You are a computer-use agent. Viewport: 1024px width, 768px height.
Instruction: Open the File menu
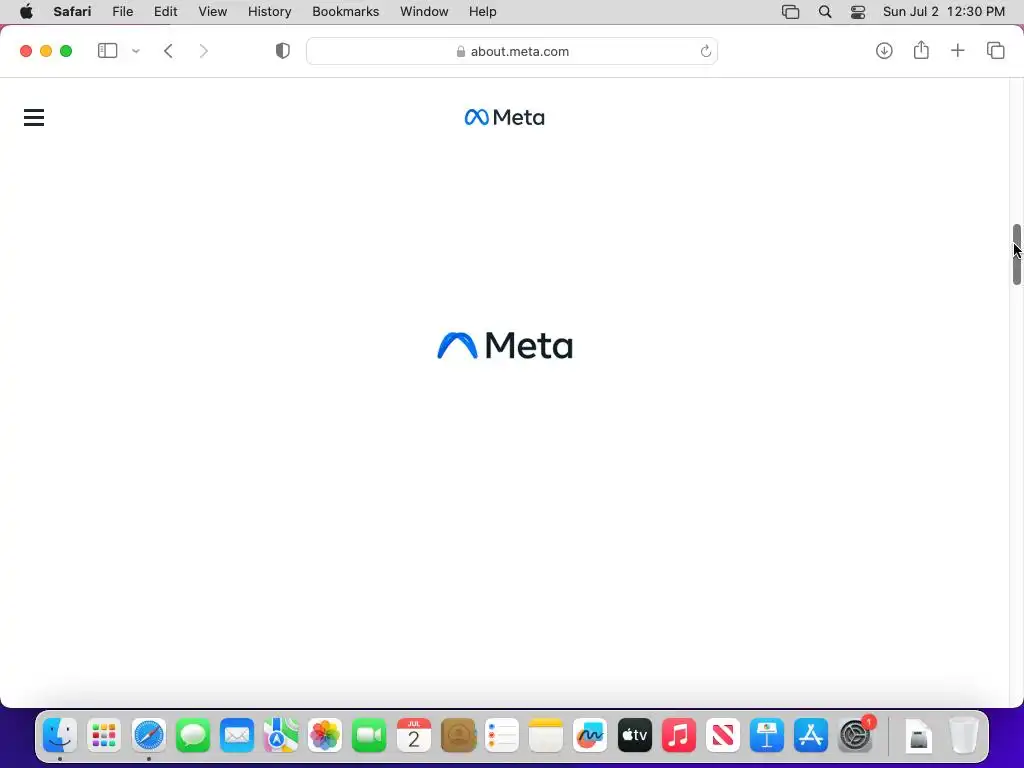coord(122,12)
